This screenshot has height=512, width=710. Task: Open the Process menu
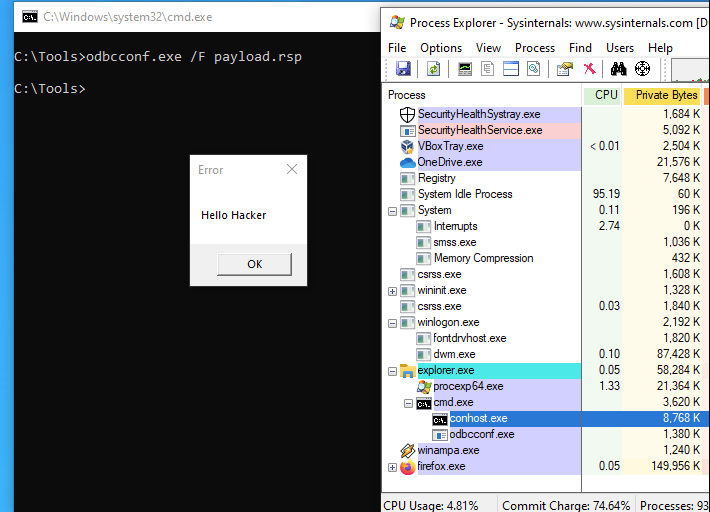[x=535, y=48]
